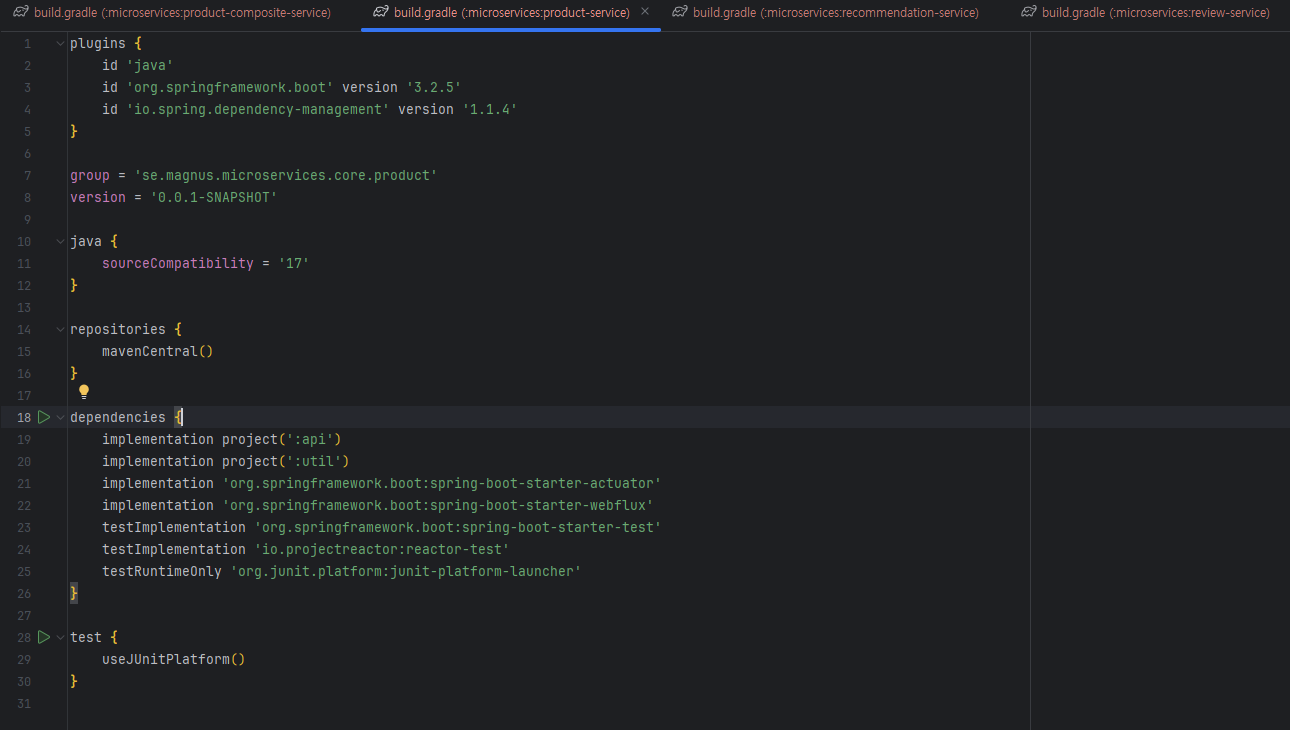This screenshot has width=1290, height=730.
Task: Click 'org.springframework.boot' plugin id string
Action: [230, 88]
